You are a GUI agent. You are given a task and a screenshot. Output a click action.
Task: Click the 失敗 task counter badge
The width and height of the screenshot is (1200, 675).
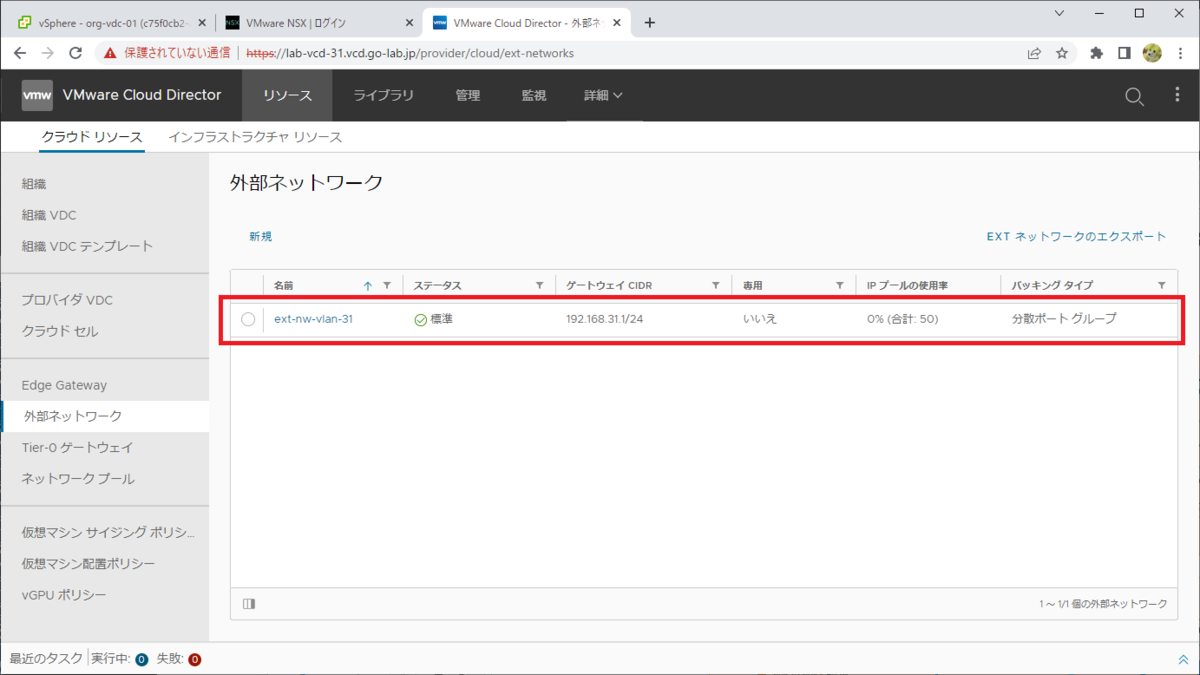pyautogui.click(x=195, y=660)
